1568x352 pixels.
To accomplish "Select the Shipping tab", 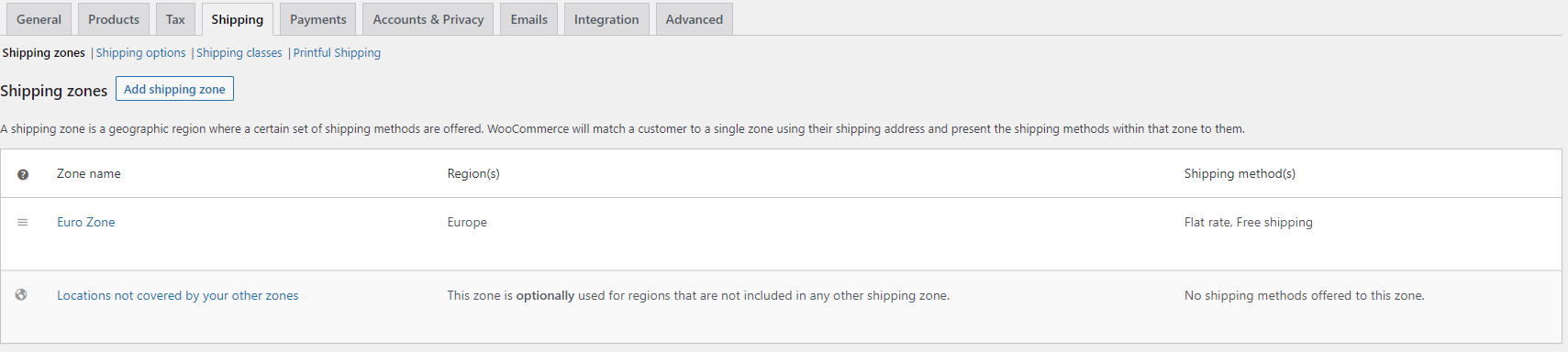I will [238, 19].
